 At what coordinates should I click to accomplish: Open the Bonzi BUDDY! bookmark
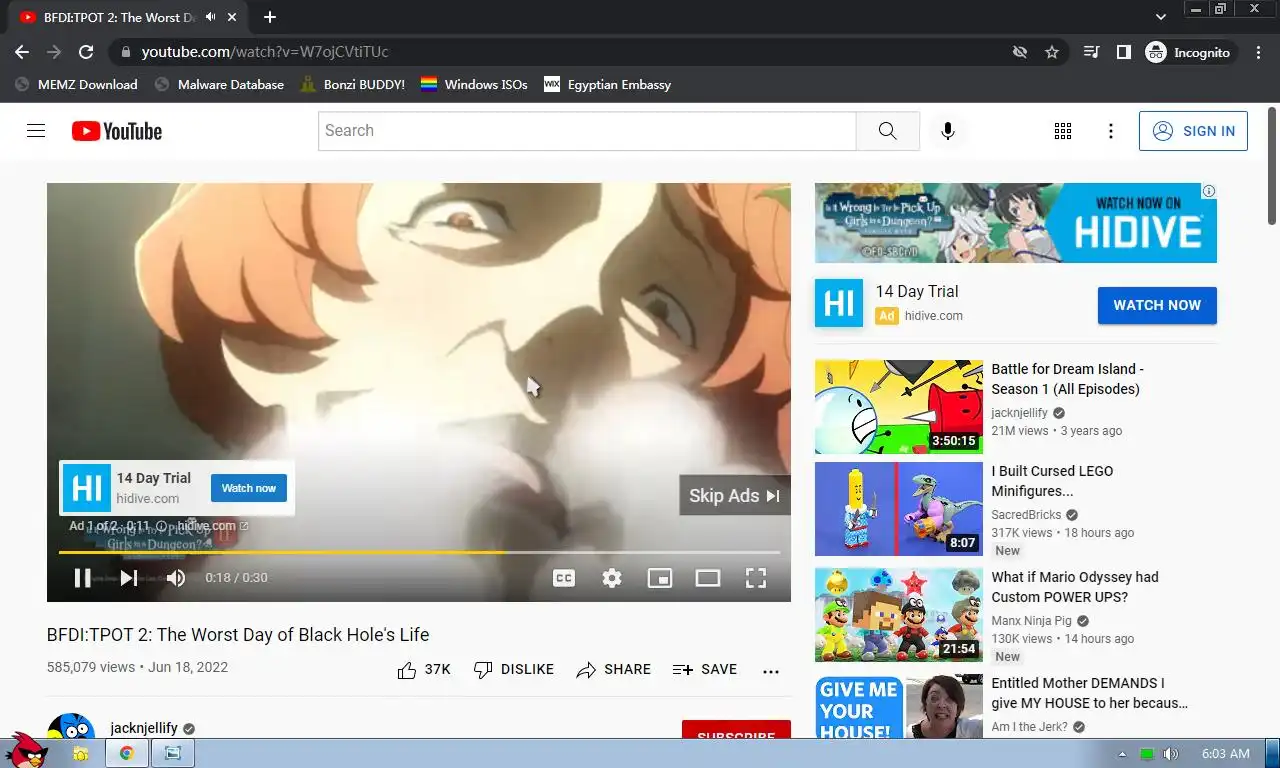(353, 85)
